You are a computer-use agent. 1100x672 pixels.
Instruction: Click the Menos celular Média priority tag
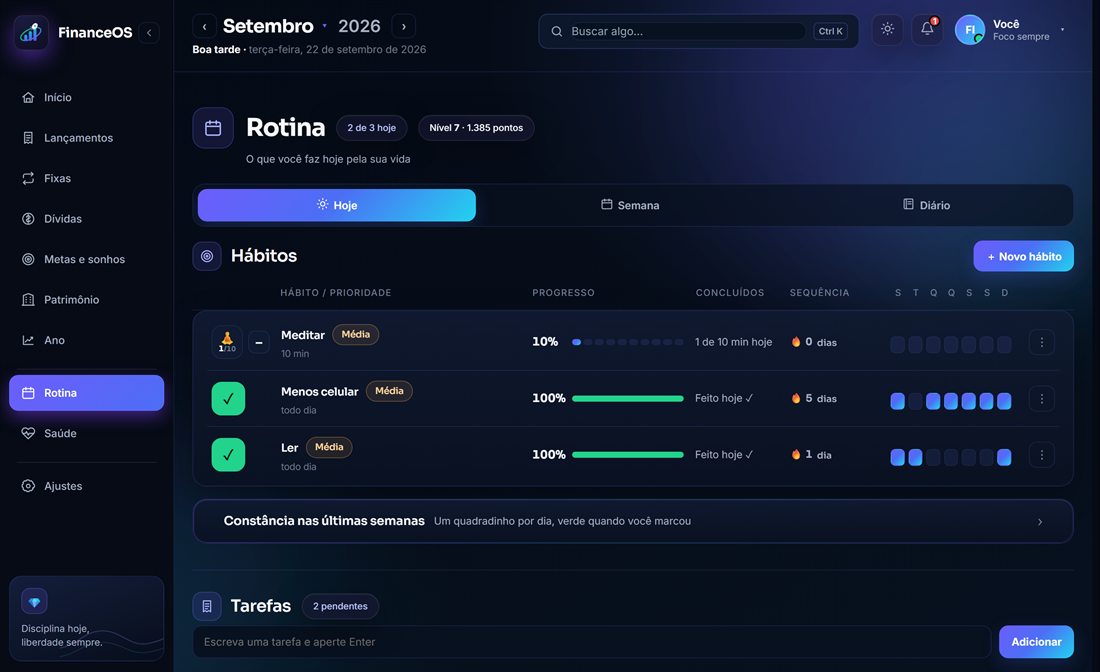(x=389, y=391)
